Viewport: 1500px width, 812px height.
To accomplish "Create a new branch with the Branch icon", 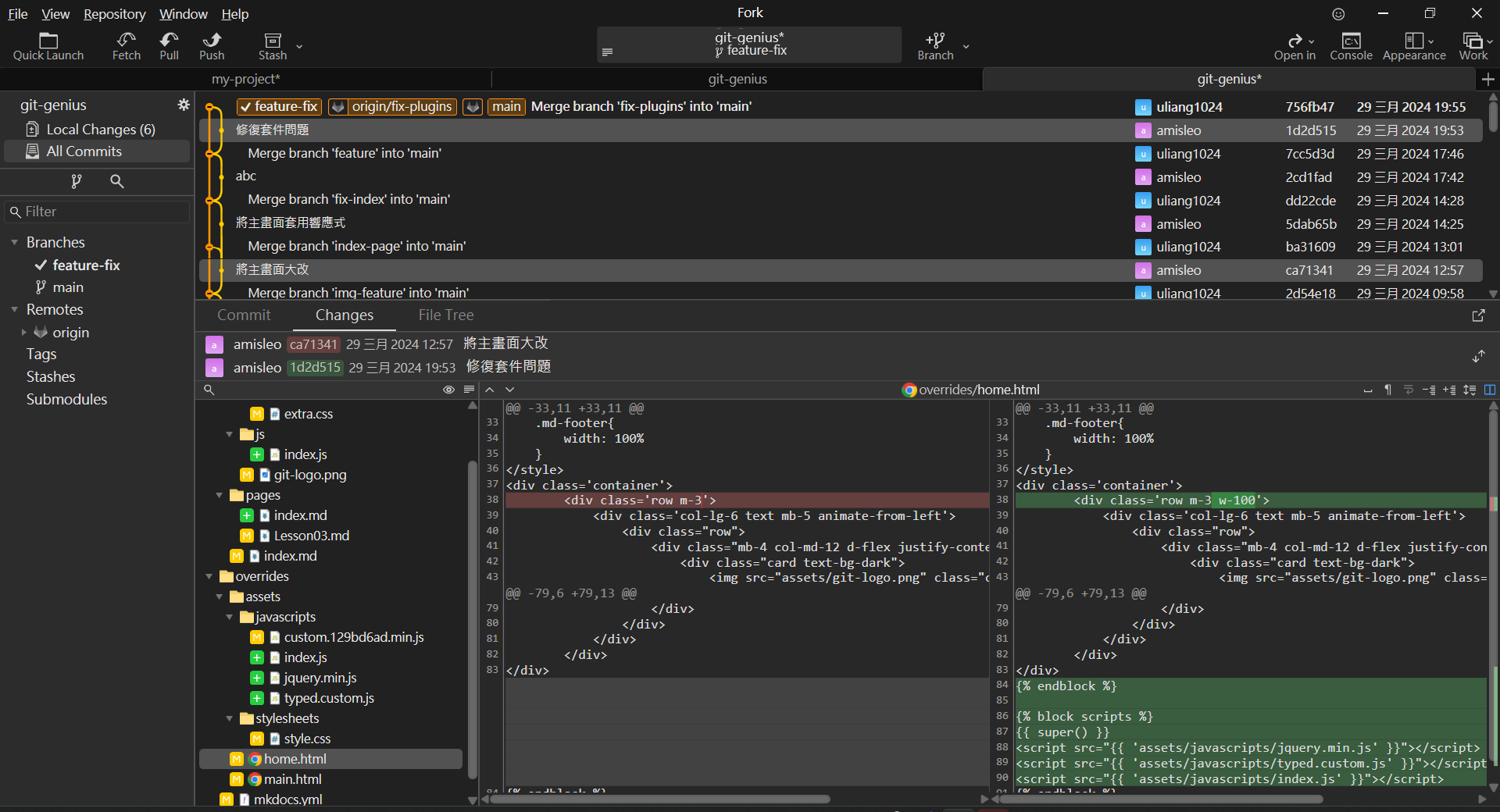I will (x=935, y=46).
